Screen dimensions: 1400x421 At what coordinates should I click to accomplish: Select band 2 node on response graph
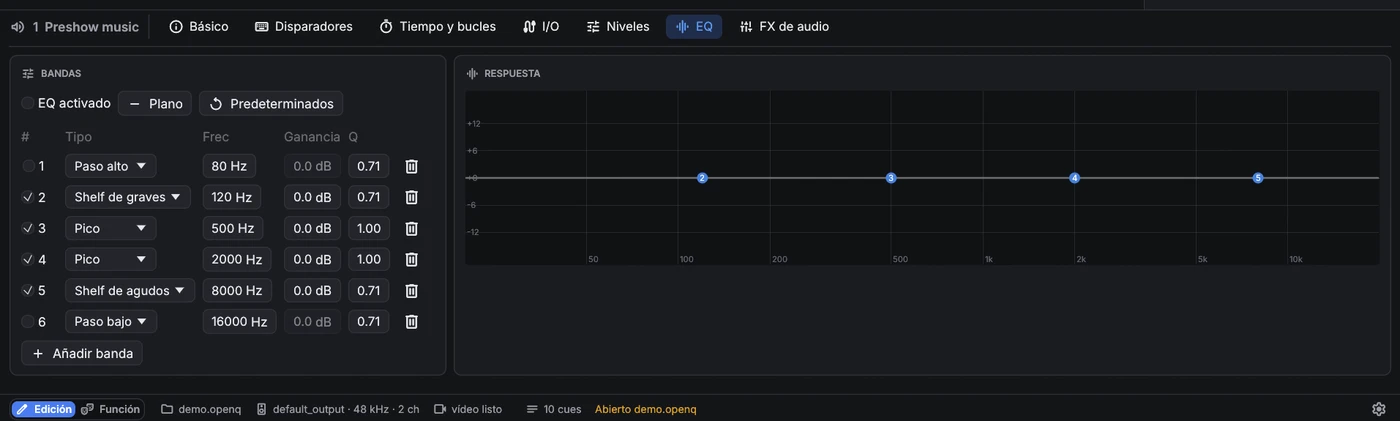pyautogui.click(x=702, y=178)
